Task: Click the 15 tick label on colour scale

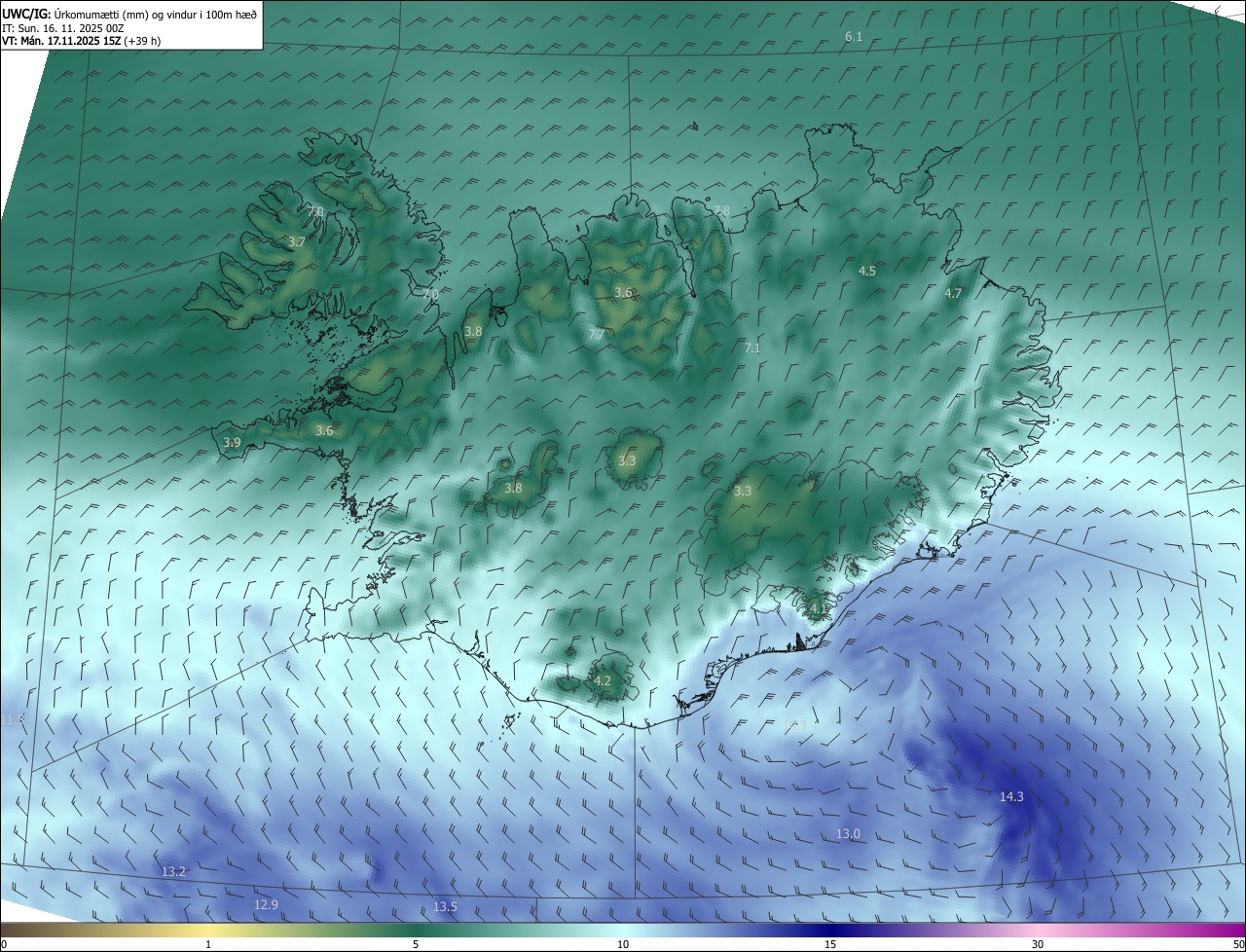Action: pyautogui.click(x=830, y=944)
